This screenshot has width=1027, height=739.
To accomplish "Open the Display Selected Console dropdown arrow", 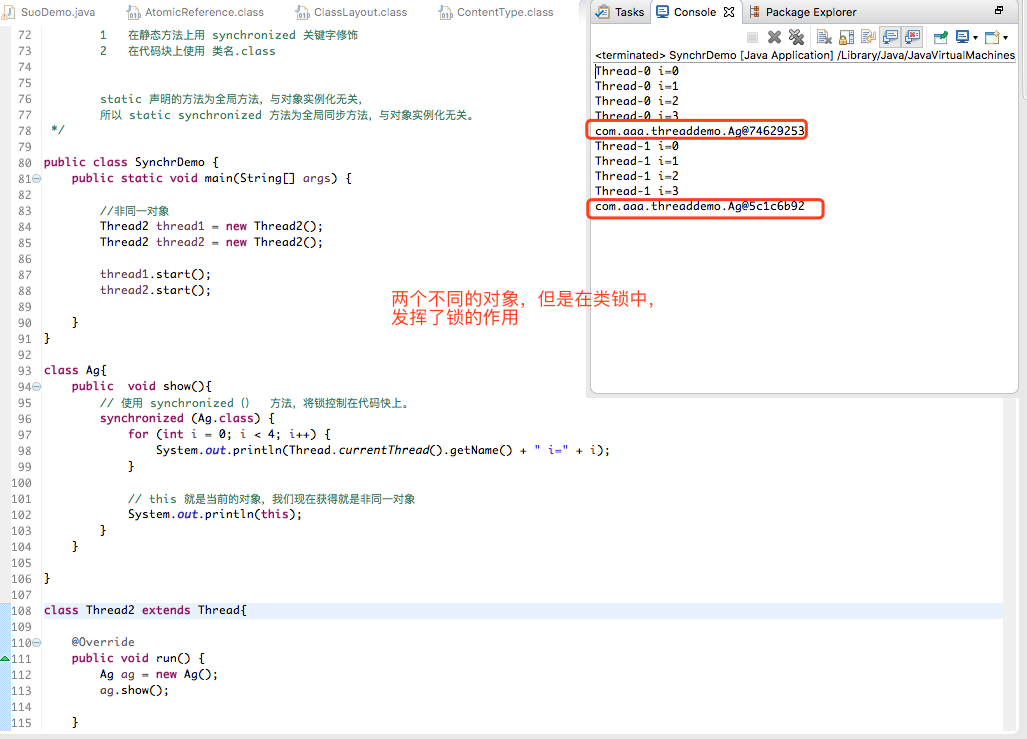I will click(975, 38).
